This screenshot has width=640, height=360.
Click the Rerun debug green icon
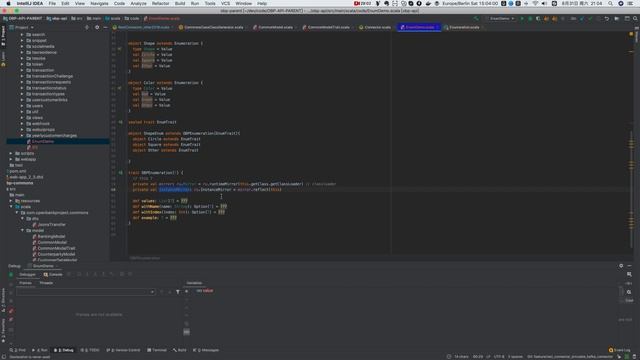tap(11, 275)
